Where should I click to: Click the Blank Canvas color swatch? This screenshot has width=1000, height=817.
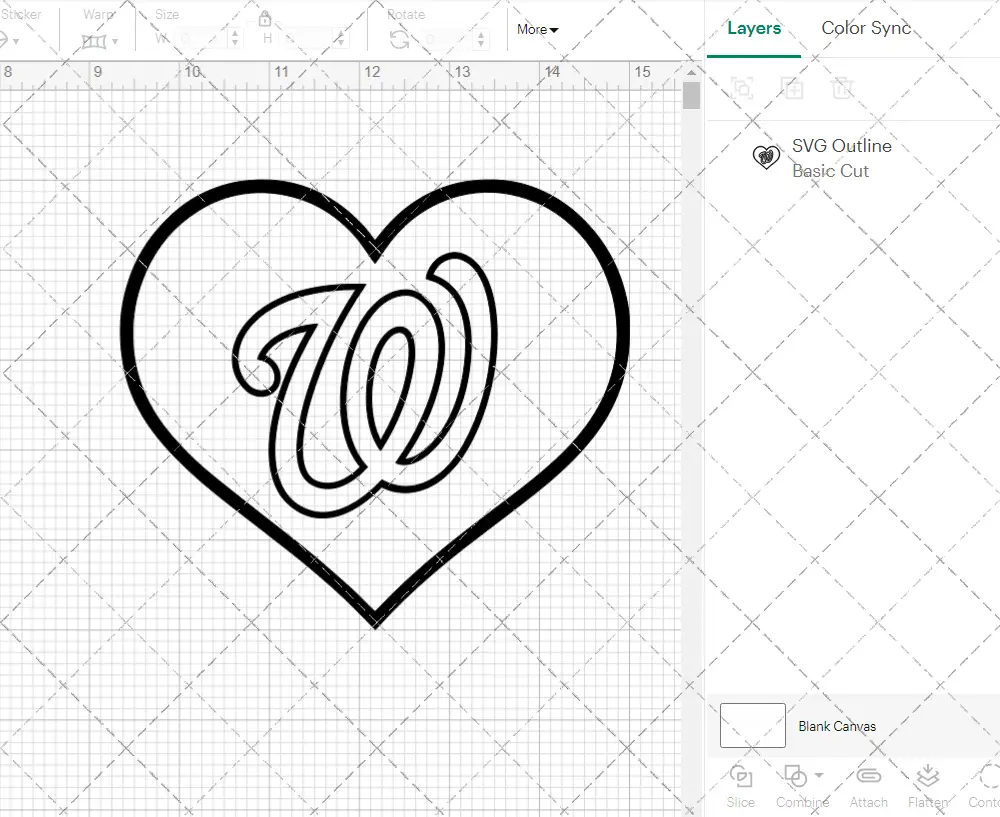click(x=752, y=725)
